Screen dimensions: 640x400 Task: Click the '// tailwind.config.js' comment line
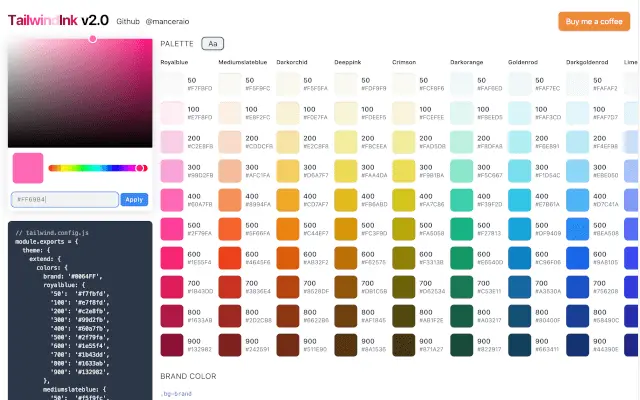pos(52,233)
